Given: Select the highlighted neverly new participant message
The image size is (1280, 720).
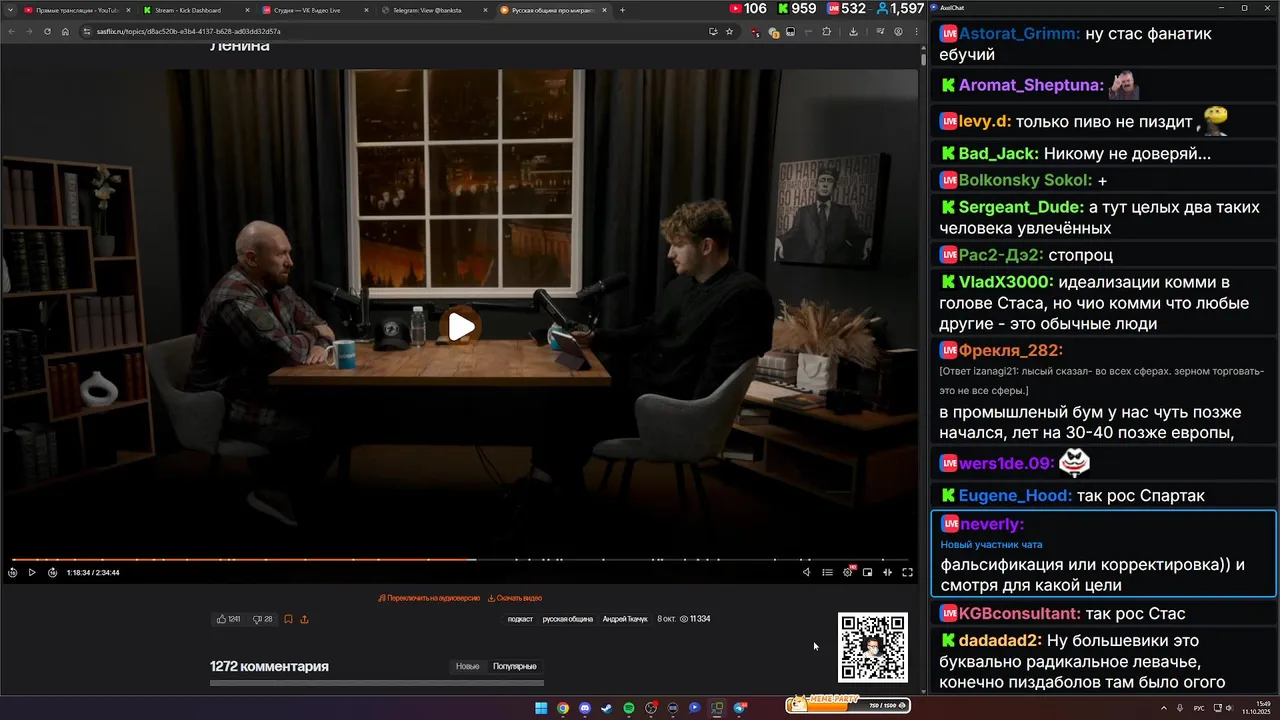Looking at the screenshot, I should click(x=1104, y=554).
